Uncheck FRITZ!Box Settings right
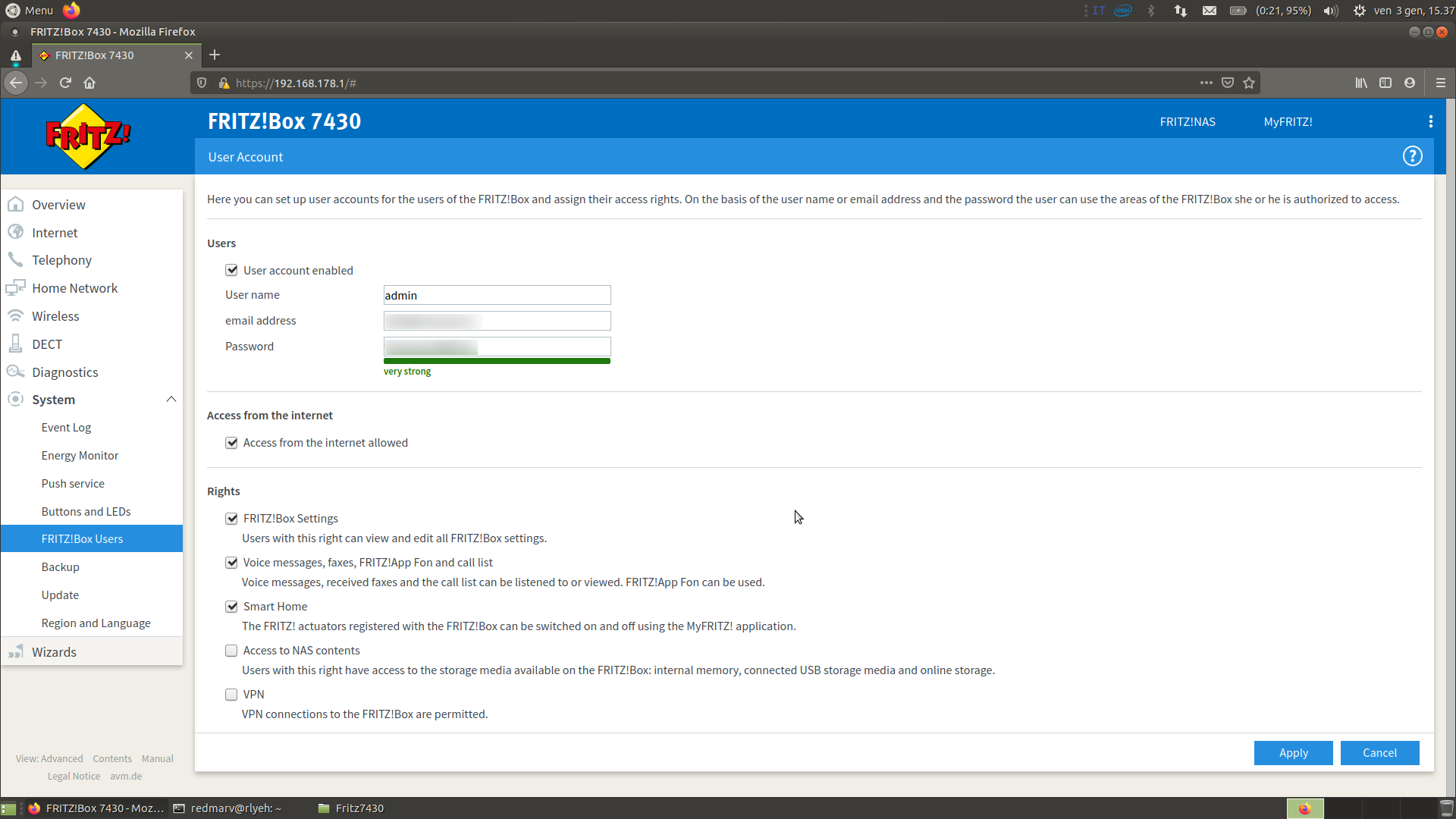 click(x=231, y=519)
